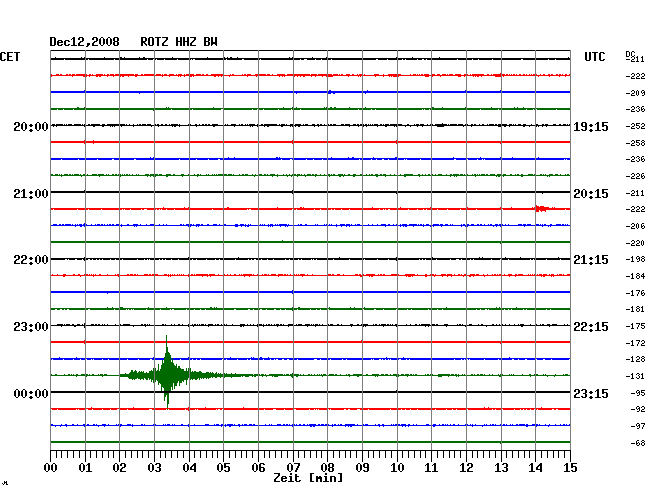
Task: Select minute tick label 05
Action: pyautogui.click(x=223, y=467)
